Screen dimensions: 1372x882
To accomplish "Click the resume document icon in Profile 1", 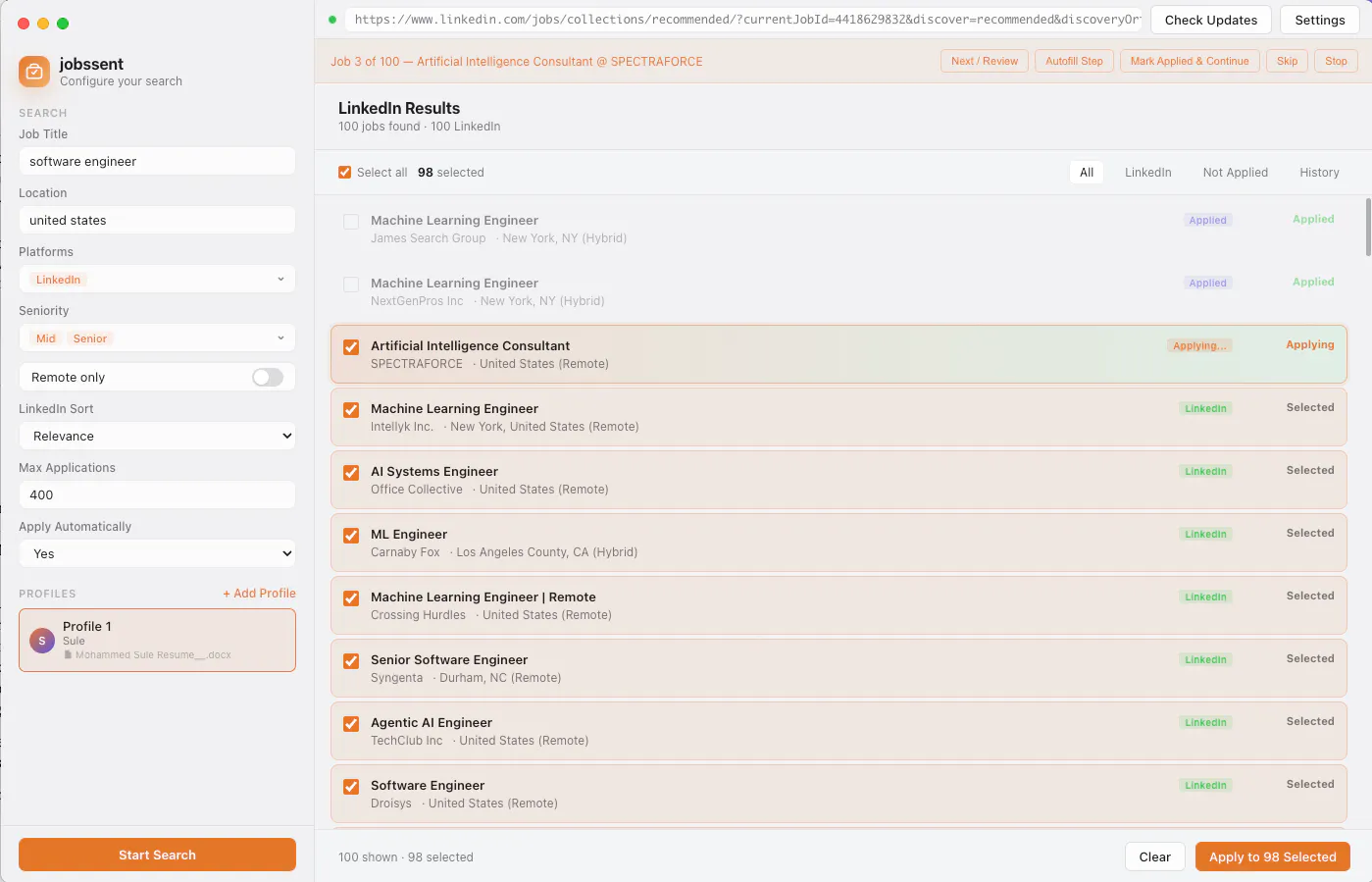I will point(68,654).
